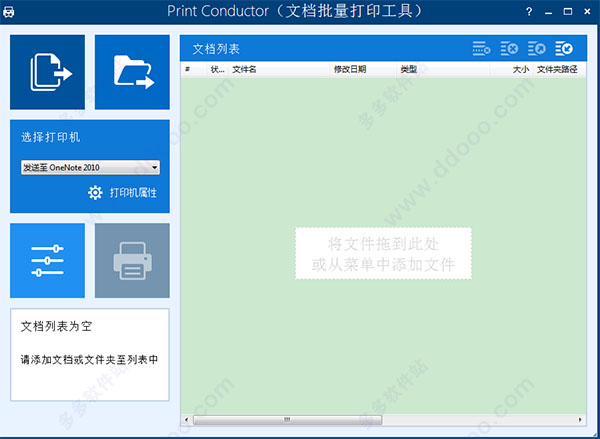Image resolution: width=600 pixels, height=439 pixels.
Task: Sort list by 大小 column
Action: pyautogui.click(x=511, y=69)
